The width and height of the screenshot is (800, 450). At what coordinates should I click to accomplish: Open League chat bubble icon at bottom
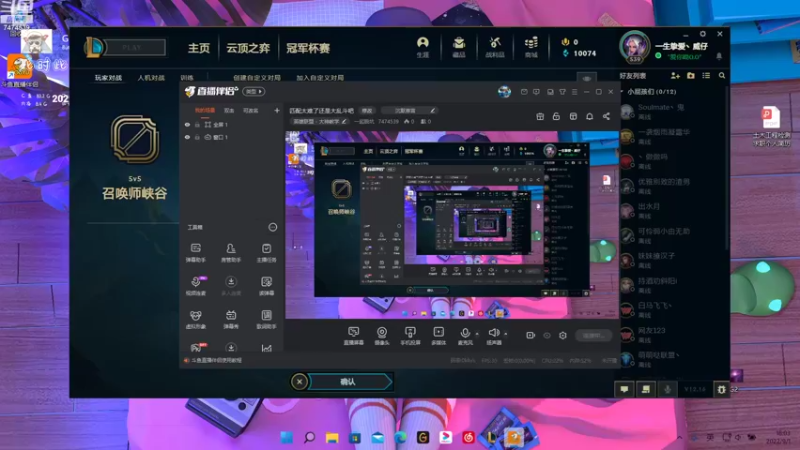(x=624, y=389)
